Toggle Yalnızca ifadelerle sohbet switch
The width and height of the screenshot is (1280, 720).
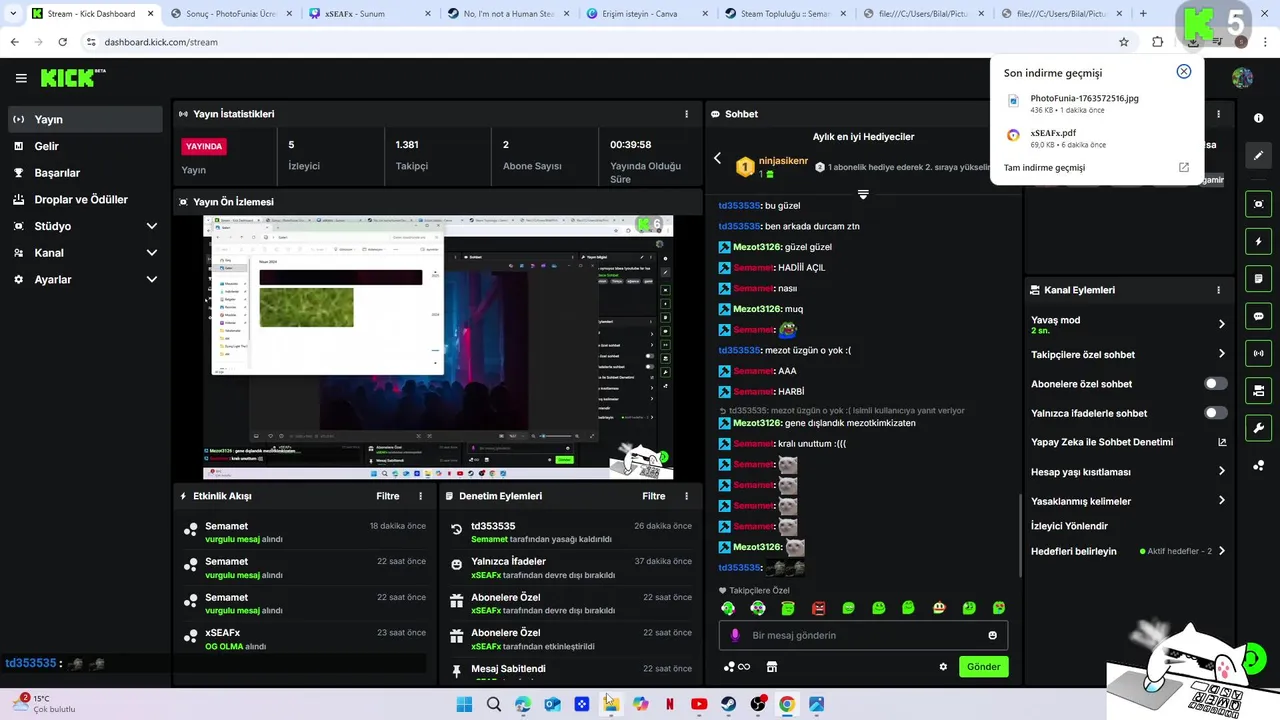[x=1215, y=413]
